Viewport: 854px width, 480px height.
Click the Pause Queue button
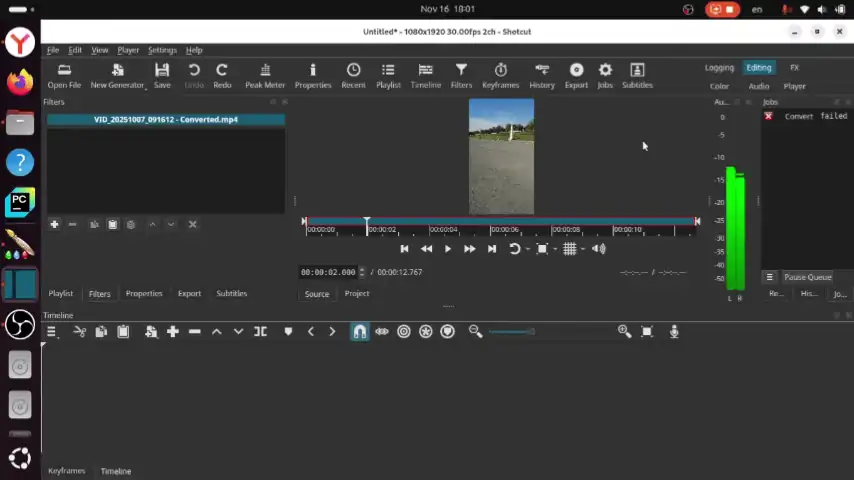(x=806, y=277)
